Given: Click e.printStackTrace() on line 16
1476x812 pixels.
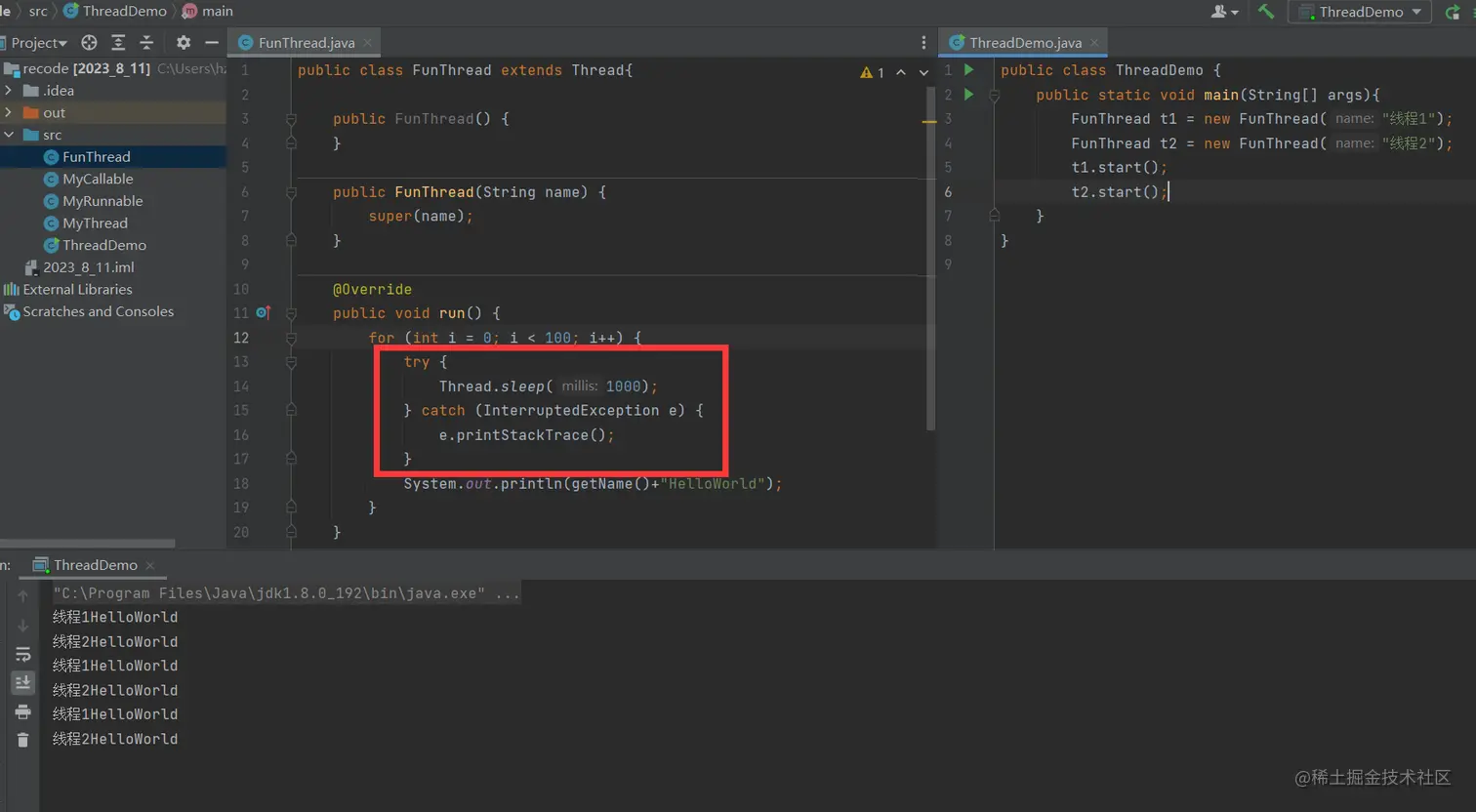Looking at the screenshot, I should (526, 435).
